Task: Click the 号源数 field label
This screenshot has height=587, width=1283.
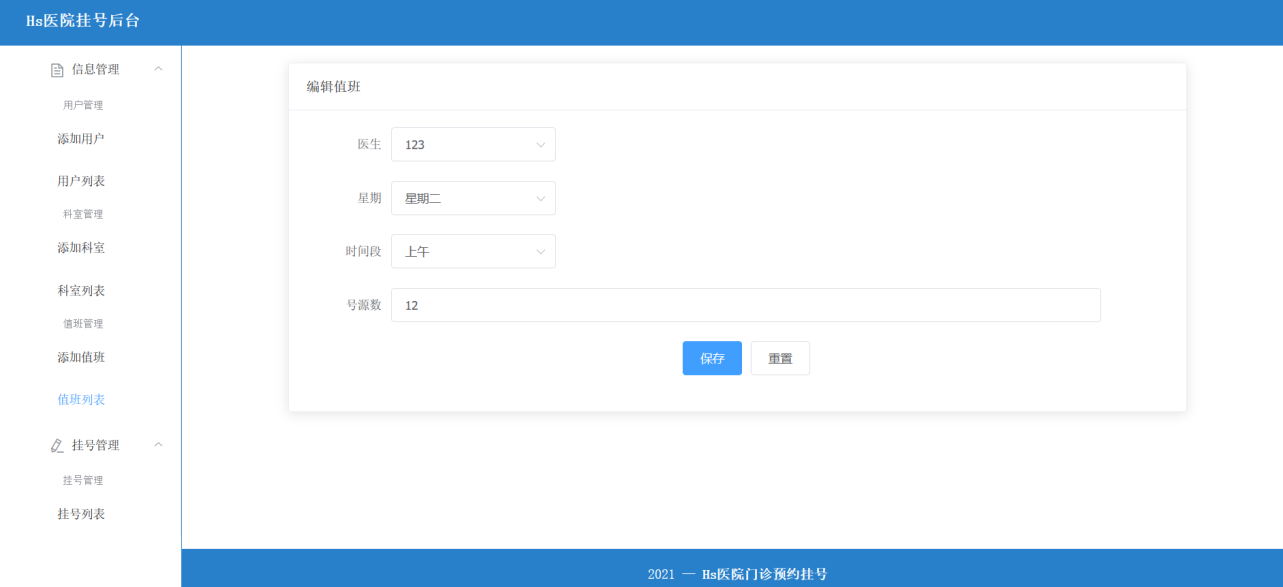Action: (363, 305)
